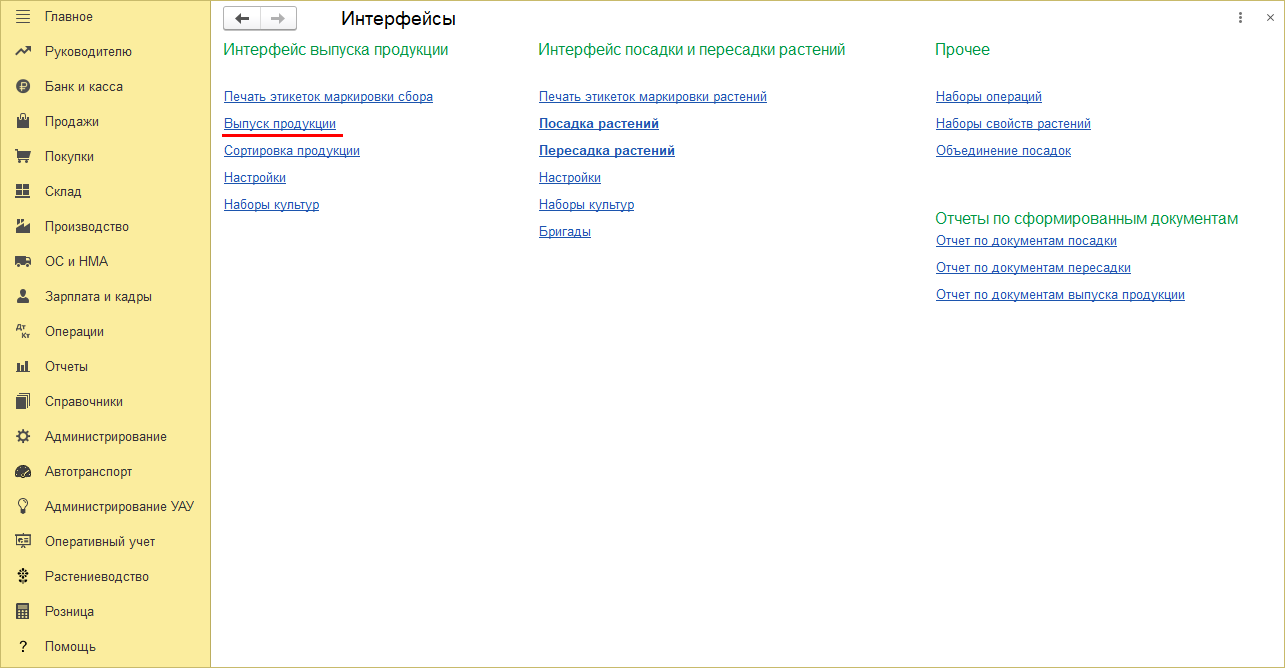Click the gear icon for Администрирование

pyautogui.click(x=23, y=437)
